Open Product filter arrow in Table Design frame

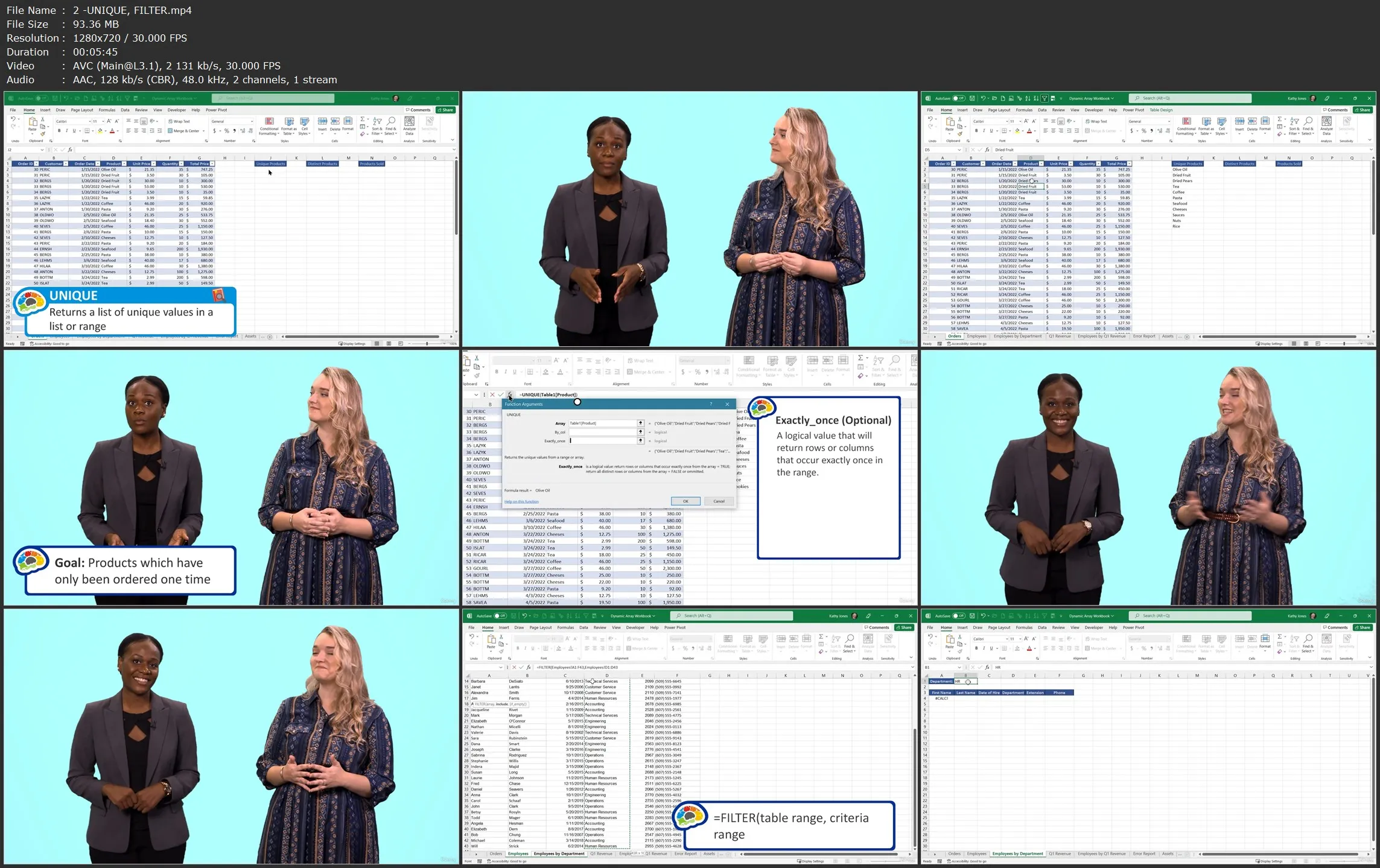tap(1041, 164)
